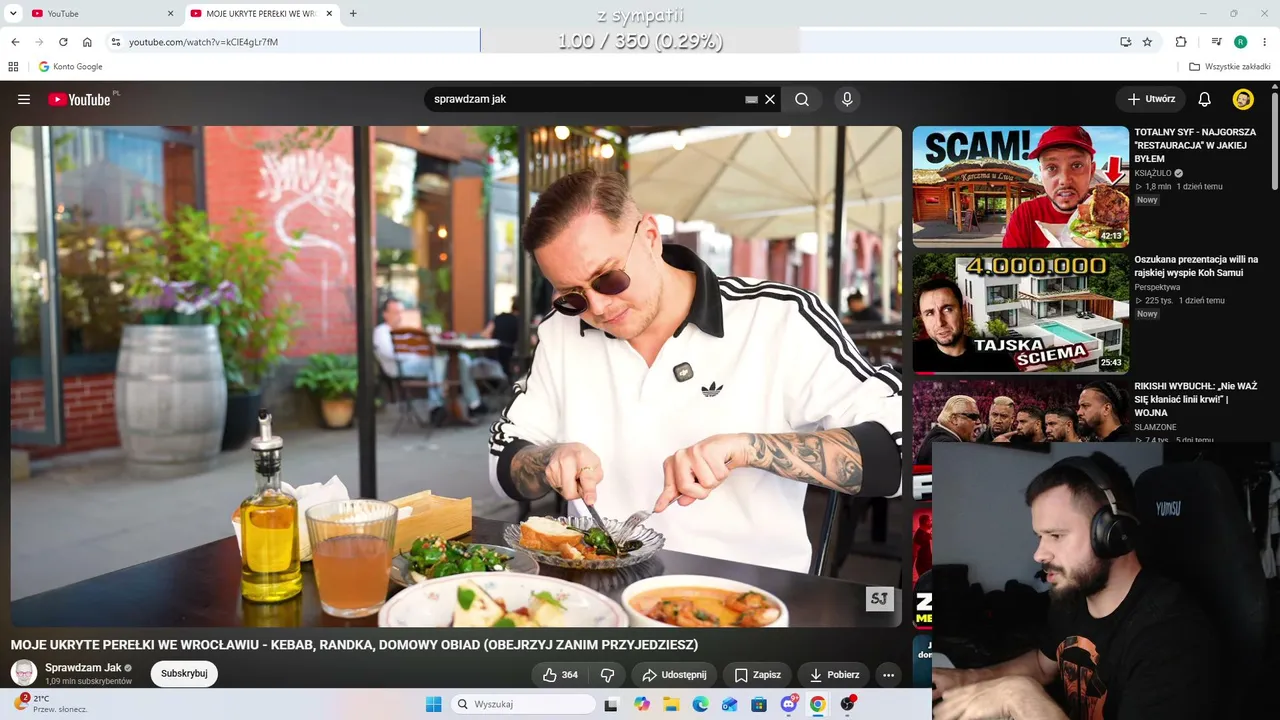Subscribe with the Subskrybuj button
Image resolution: width=1280 pixels, height=720 pixels.
[184, 673]
